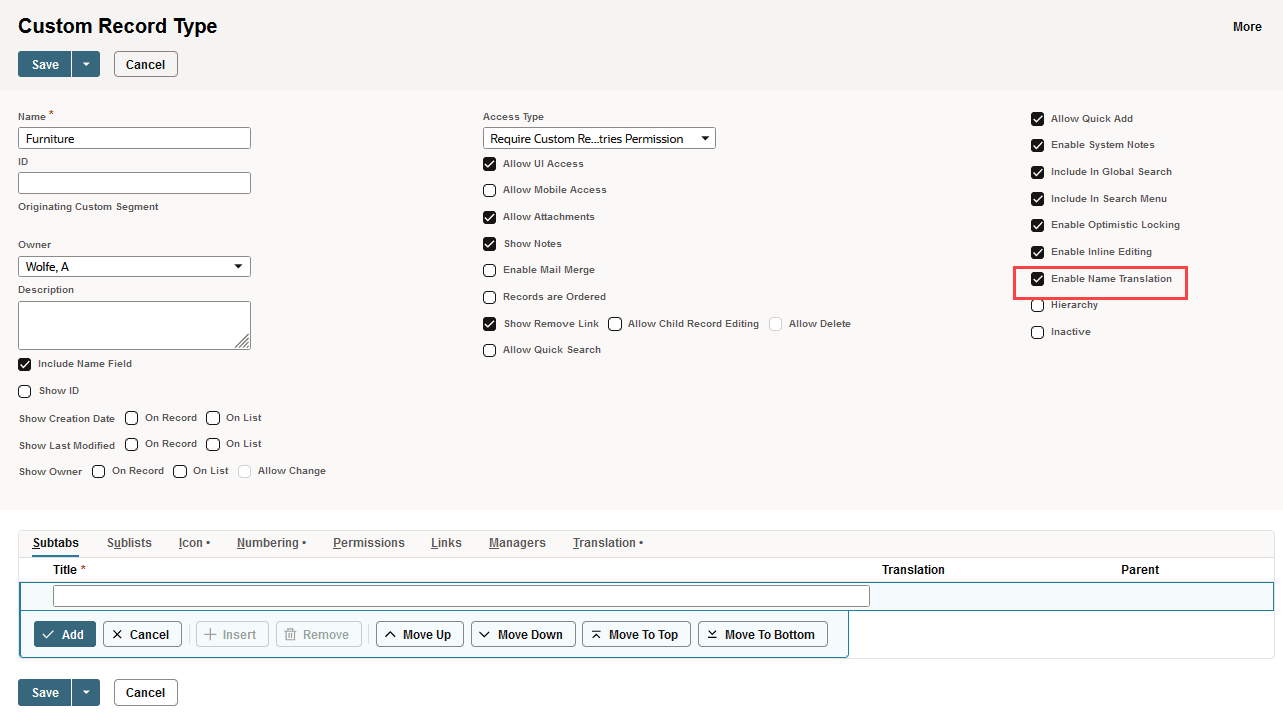Click the top Cancel button
The width and height of the screenshot is (1283, 723).
[146, 64]
